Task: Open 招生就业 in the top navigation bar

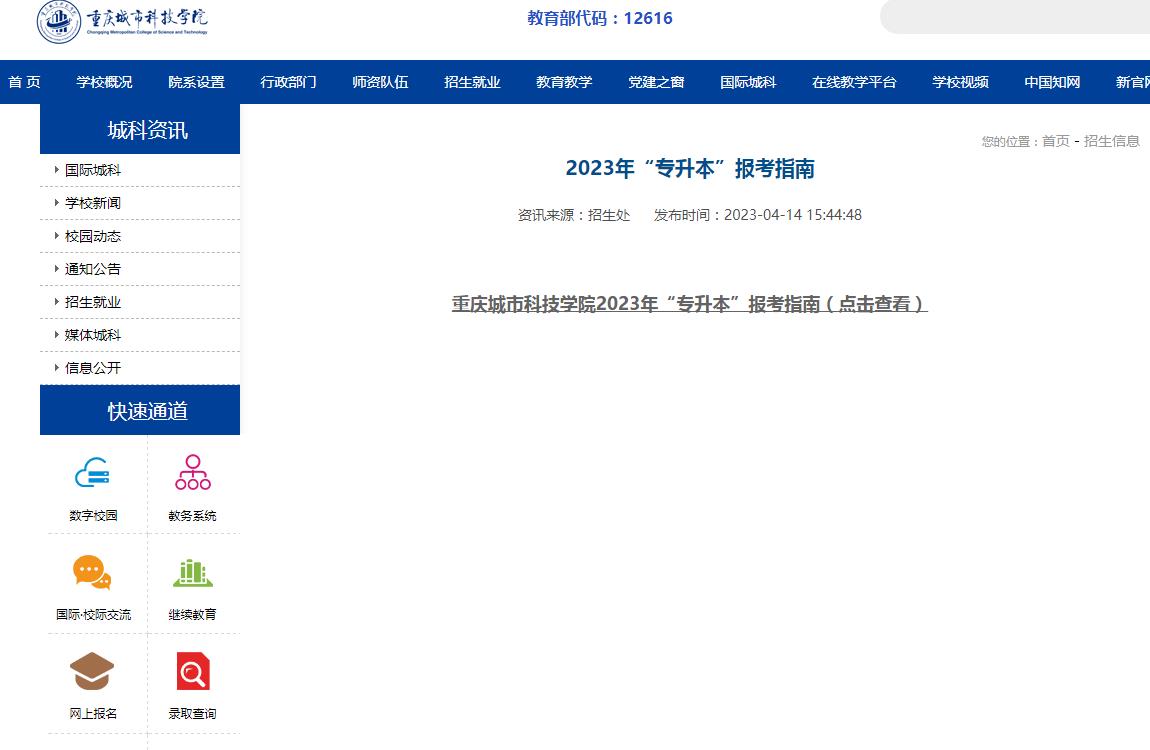Action: [472, 82]
